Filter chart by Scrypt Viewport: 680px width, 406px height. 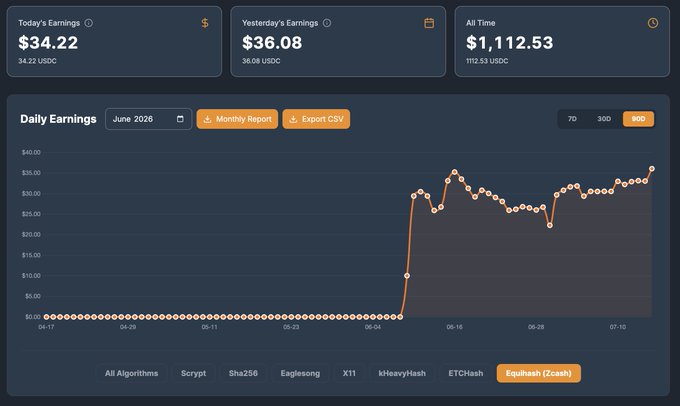click(193, 373)
